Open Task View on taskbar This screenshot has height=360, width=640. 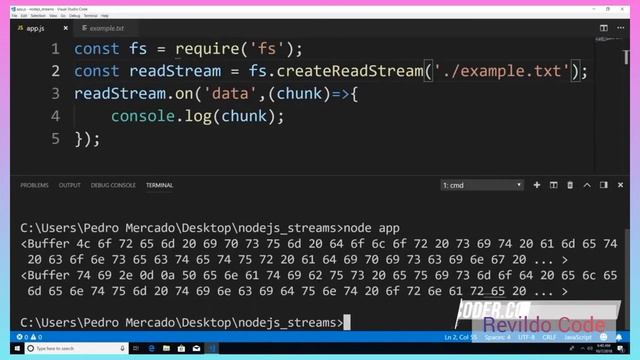(136, 349)
